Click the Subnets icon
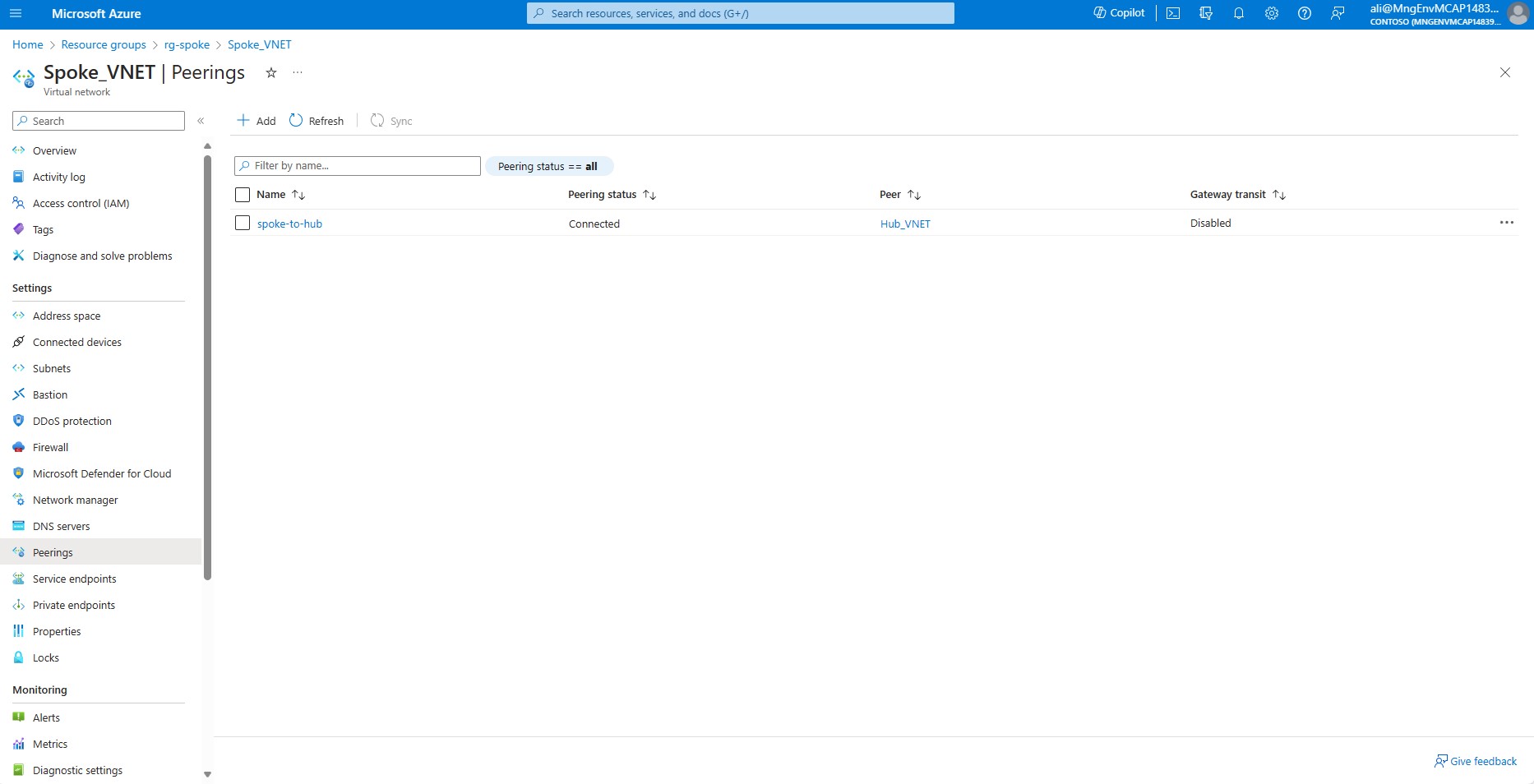 (19, 368)
